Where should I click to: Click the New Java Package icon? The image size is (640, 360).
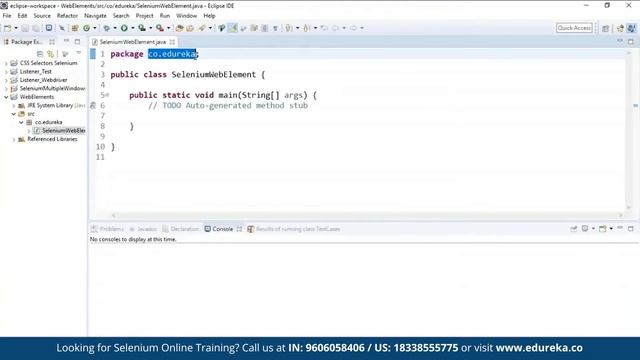pyautogui.click(x=75, y=28)
